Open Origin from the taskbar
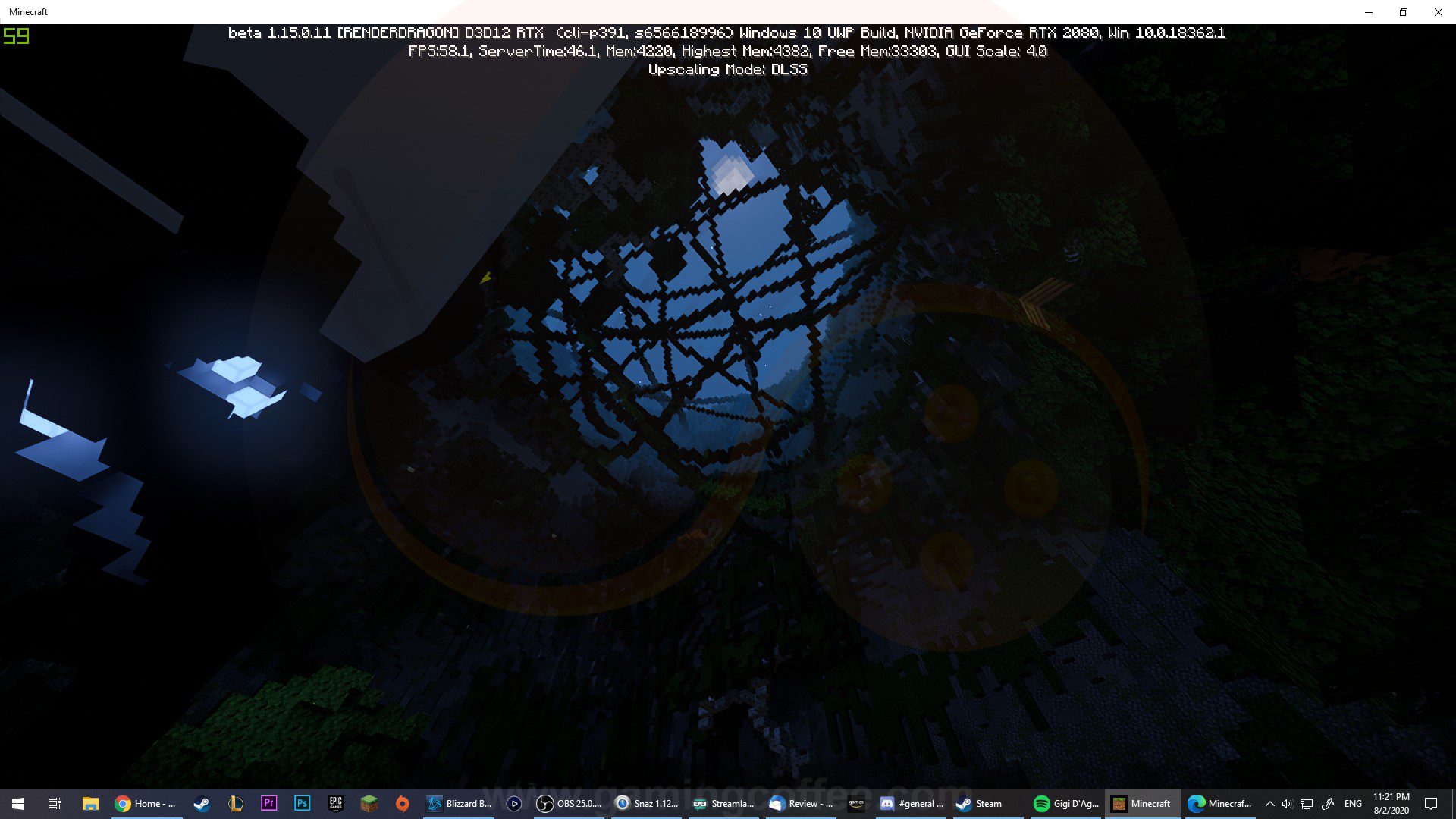The height and width of the screenshot is (819, 1456). coord(402,803)
